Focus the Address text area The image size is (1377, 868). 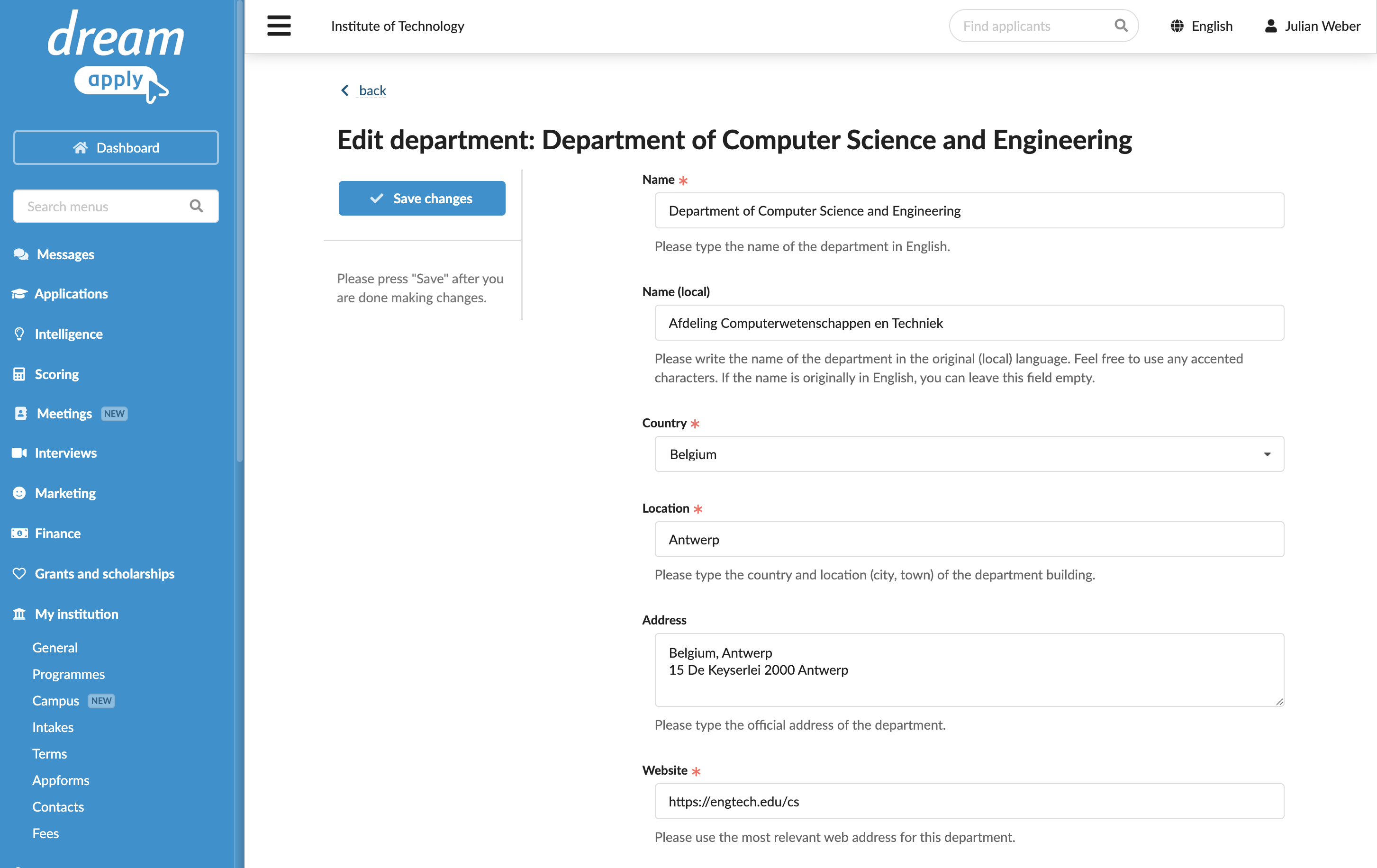[x=969, y=669]
